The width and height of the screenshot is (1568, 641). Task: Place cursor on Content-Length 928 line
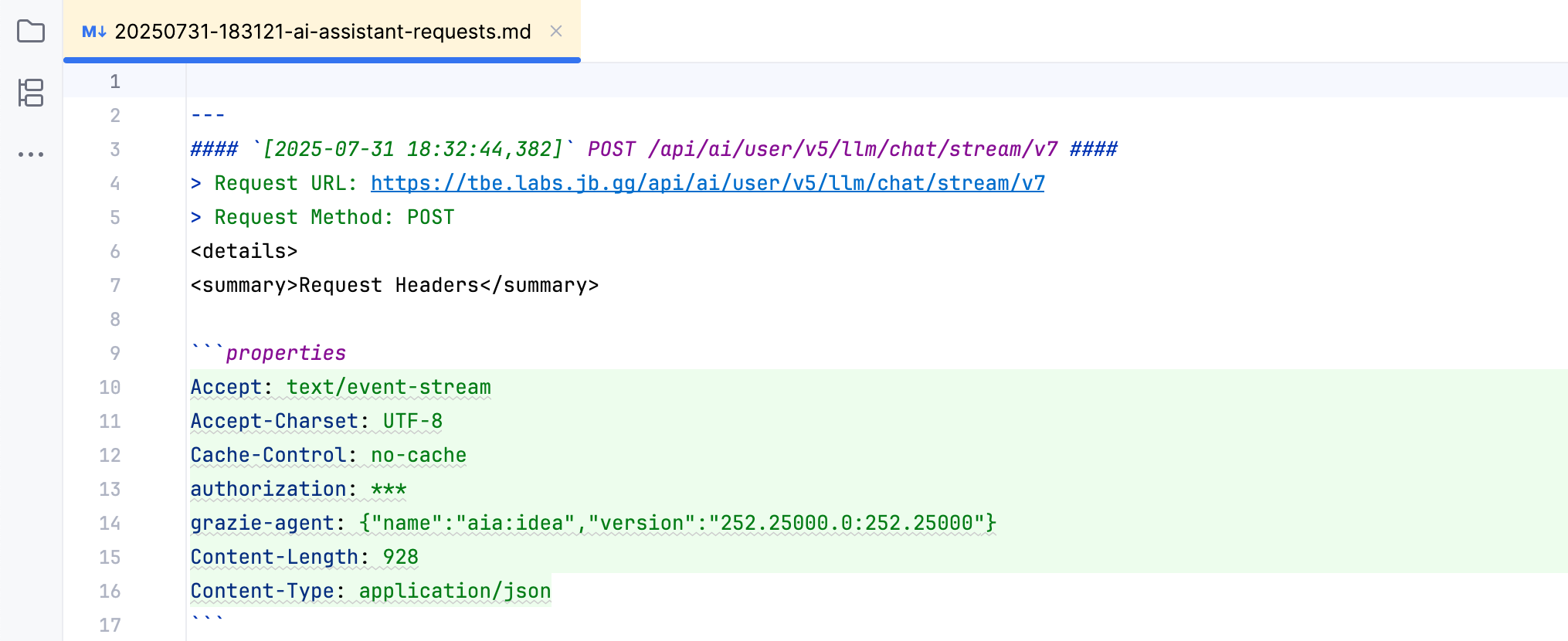pos(304,557)
